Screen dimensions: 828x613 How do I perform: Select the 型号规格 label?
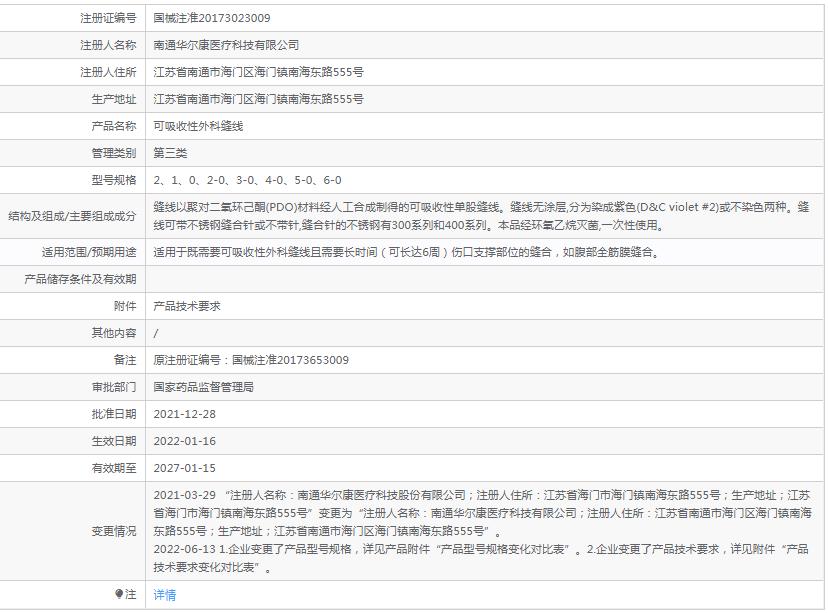tap(114, 180)
